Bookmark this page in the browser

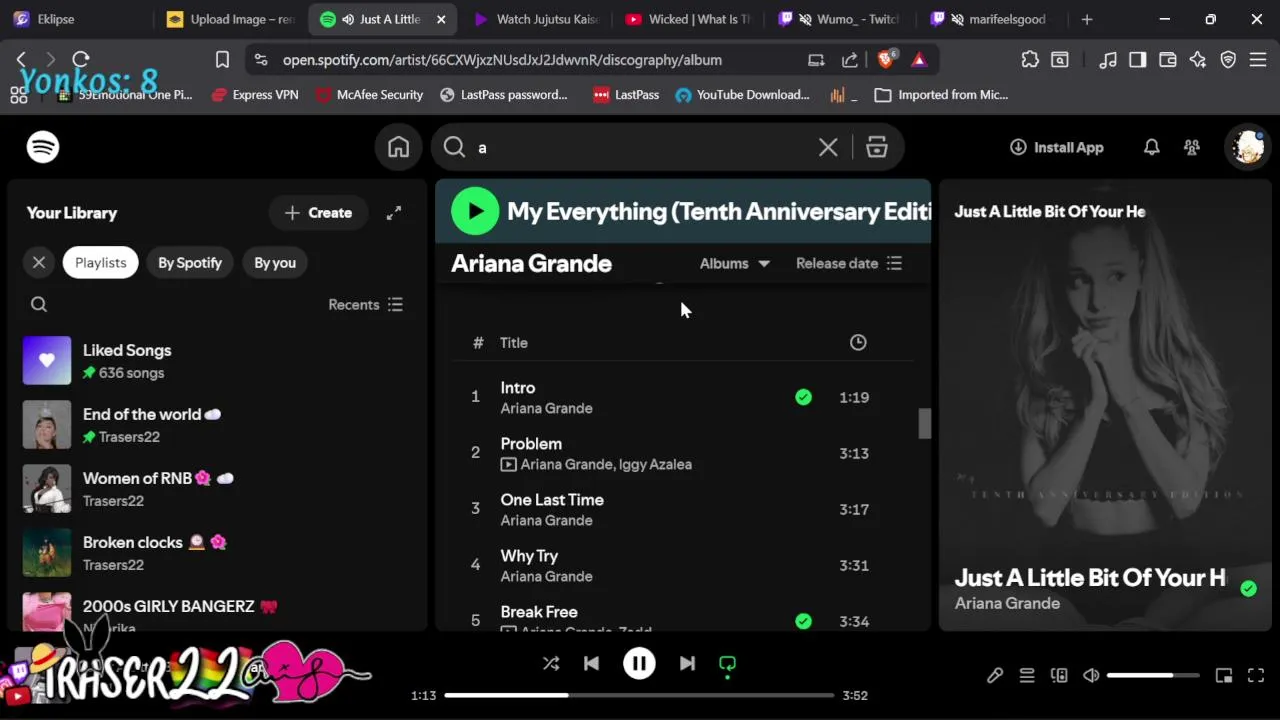tap(222, 60)
